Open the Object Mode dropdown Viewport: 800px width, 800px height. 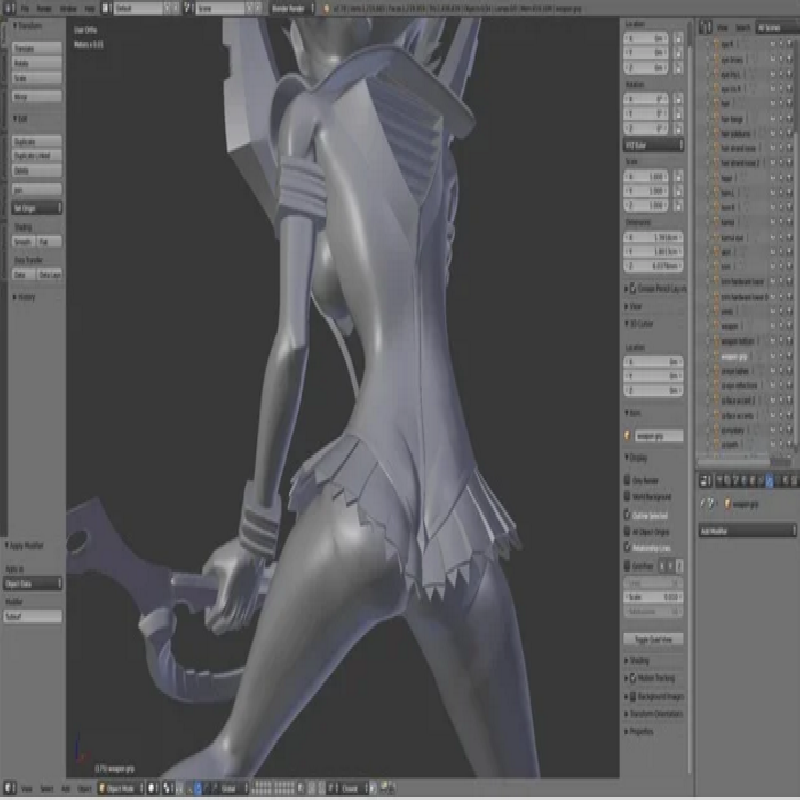click(x=120, y=788)
